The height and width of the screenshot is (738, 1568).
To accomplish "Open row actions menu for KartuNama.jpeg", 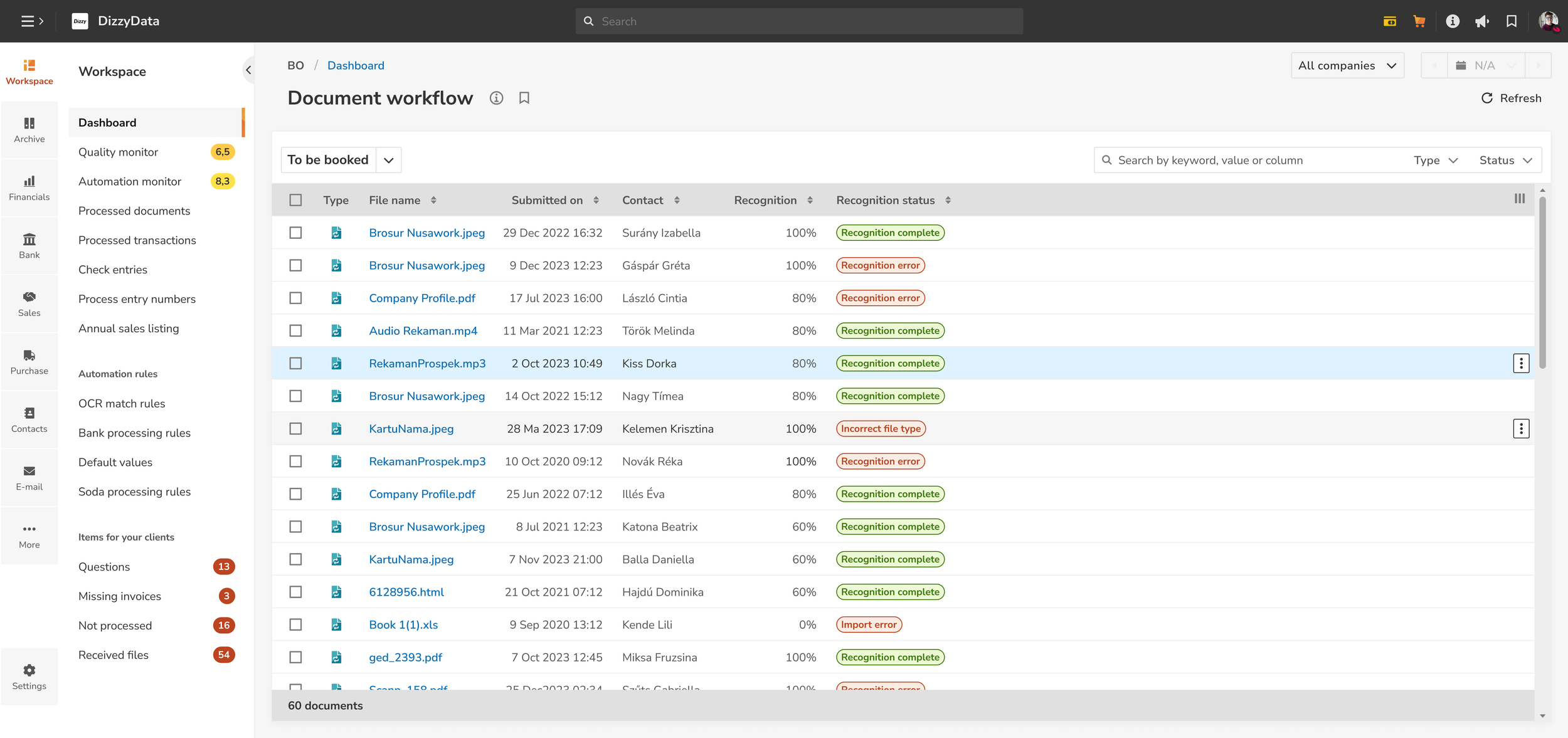I will [x=1520, y=429].
